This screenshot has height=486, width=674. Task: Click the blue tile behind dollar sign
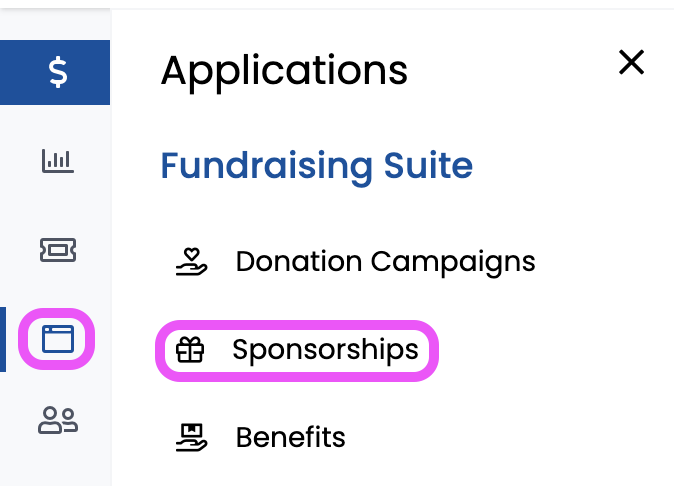click(x=55, y=72)
